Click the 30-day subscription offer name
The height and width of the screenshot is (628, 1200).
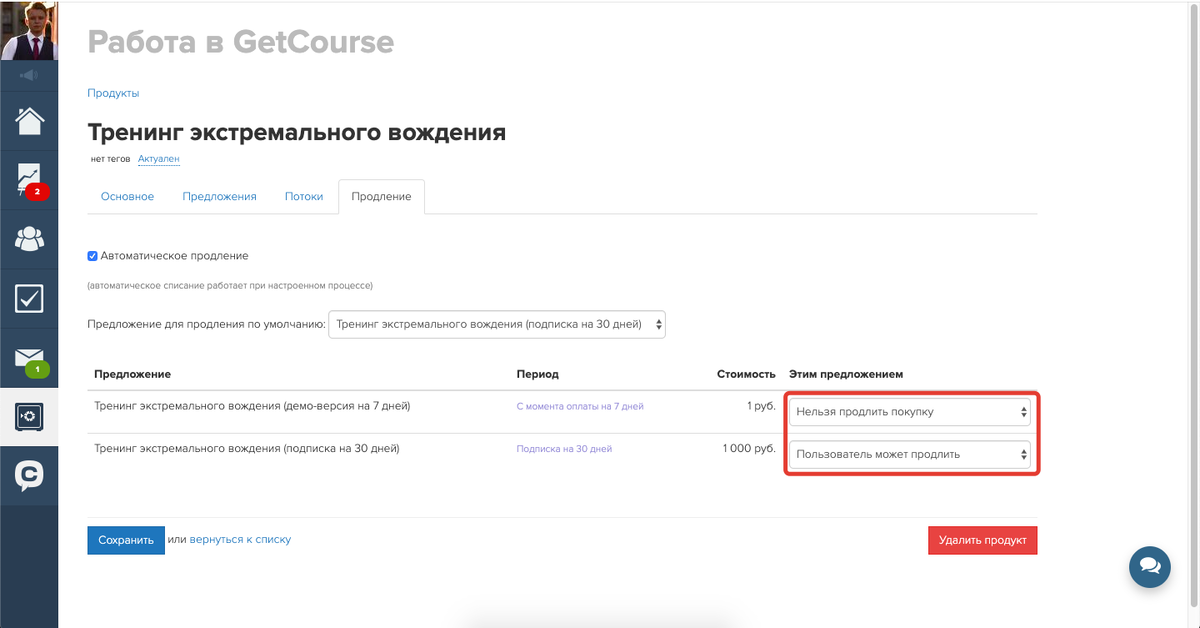tap(247, 449)
